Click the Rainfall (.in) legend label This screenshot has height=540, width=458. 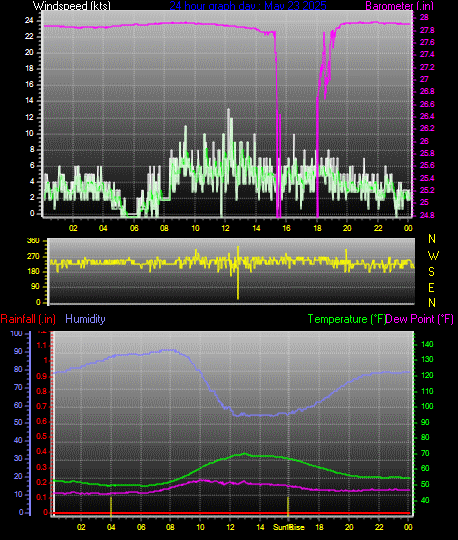coord(28,319)
